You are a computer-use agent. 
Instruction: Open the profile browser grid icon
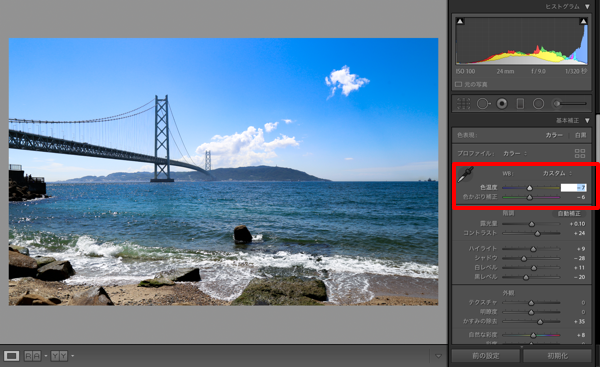pyautogui.click(x=580, y=153)
